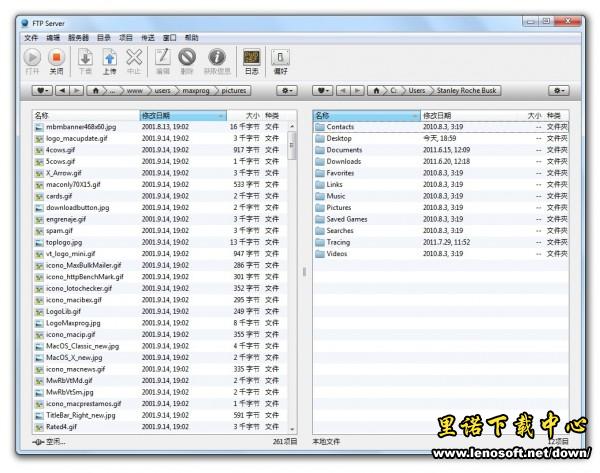Jump to Users in local breadcrumb
The image size is (600, 473).
[417, 91]
